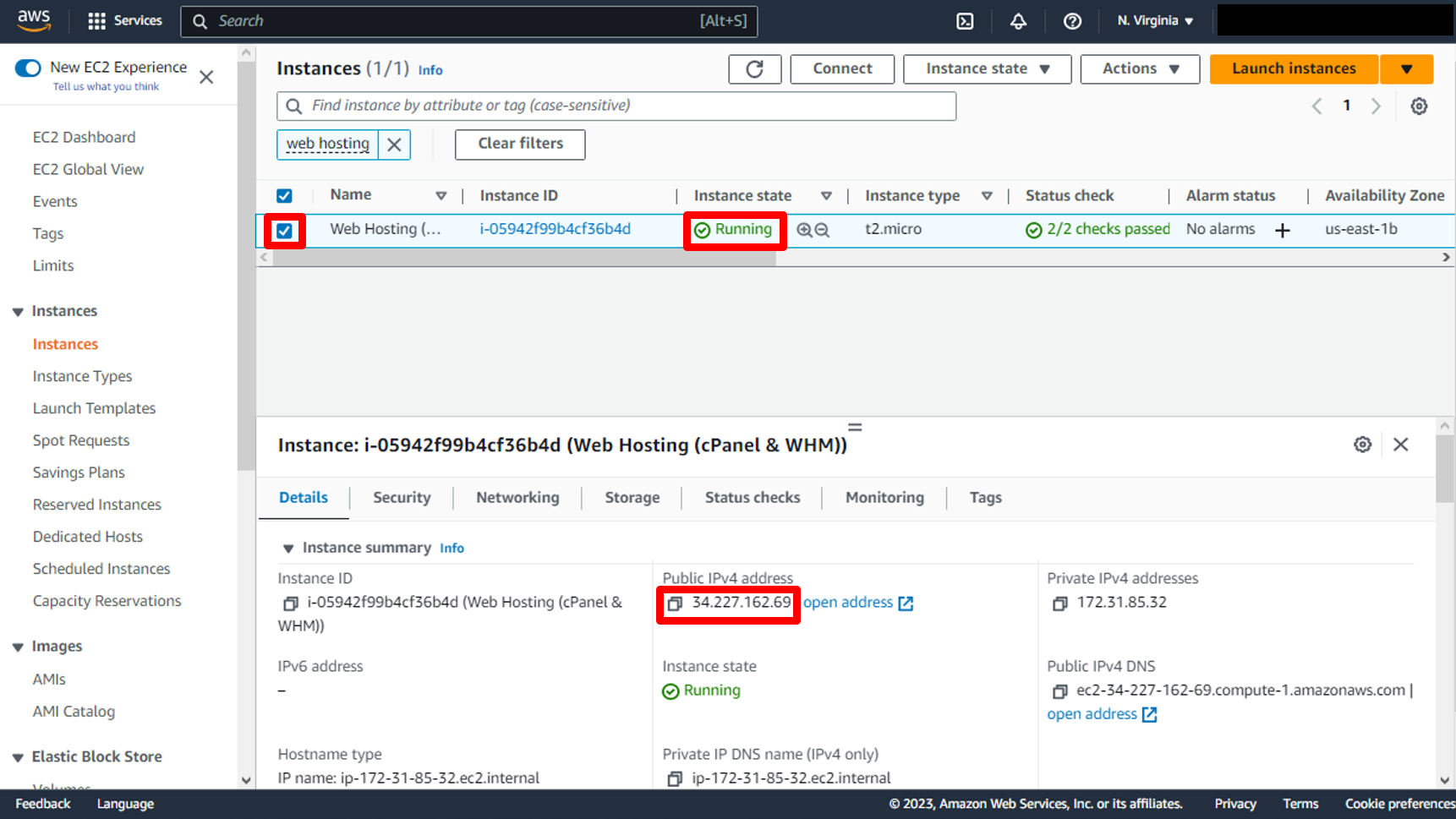Copy the instance ID in summary
Image resolution: width=1456 pixels, height=819 pixels.
coord(290,603)
